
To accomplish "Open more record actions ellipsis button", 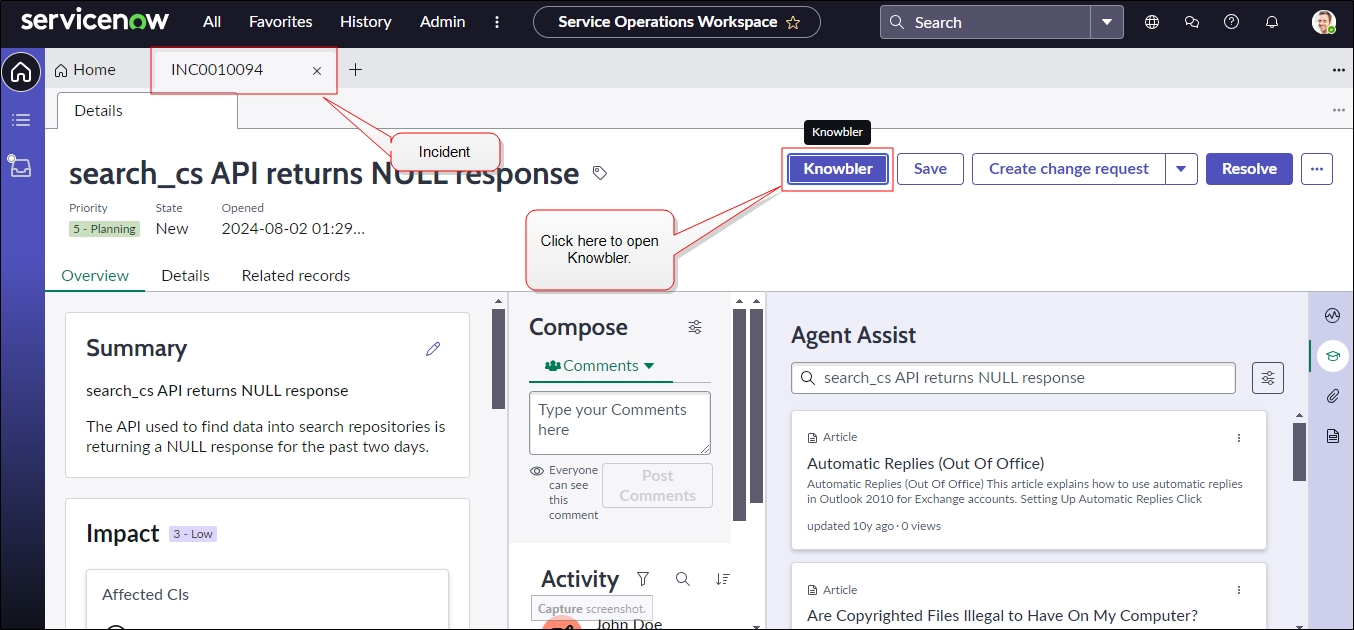I will 1317,169.
